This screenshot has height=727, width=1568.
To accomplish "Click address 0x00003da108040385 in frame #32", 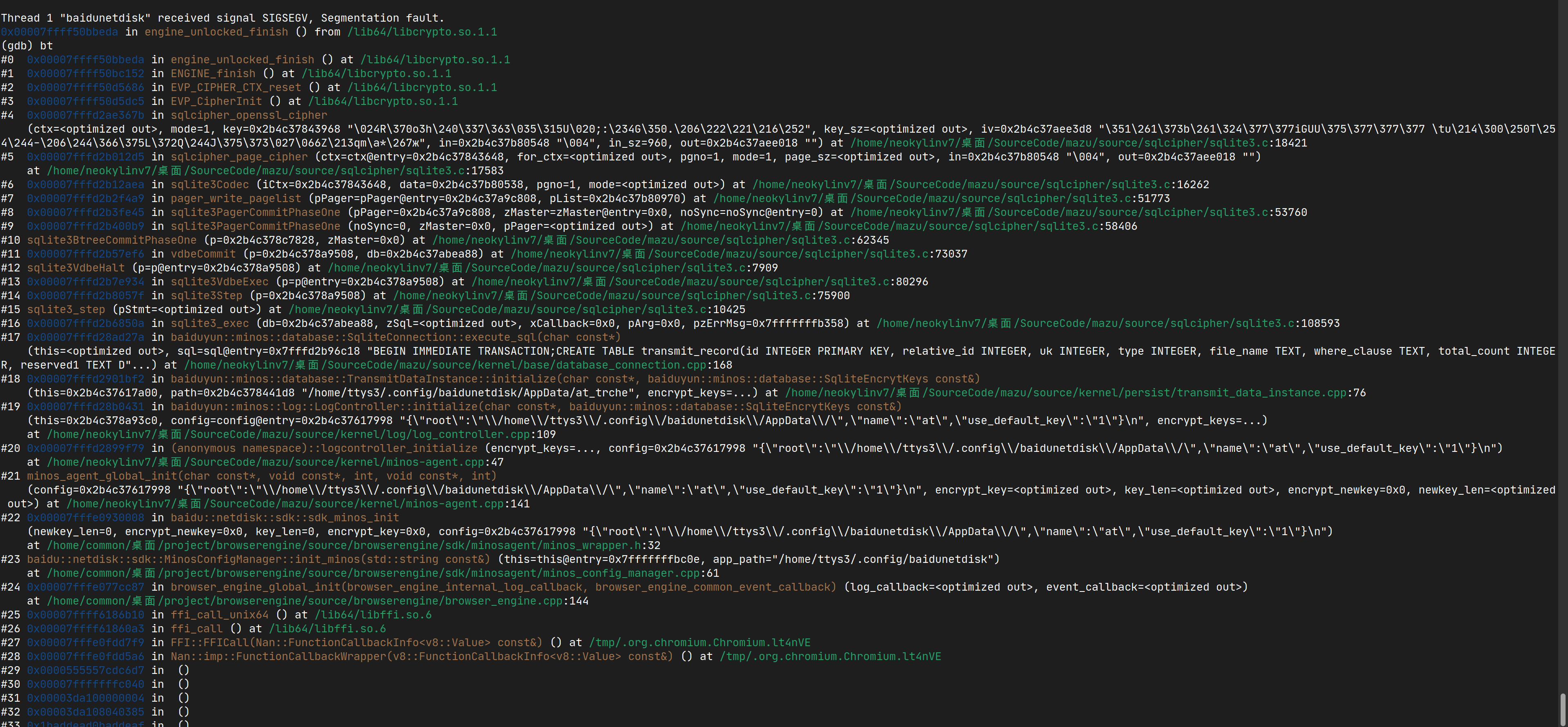I will (x=85, y=712).
